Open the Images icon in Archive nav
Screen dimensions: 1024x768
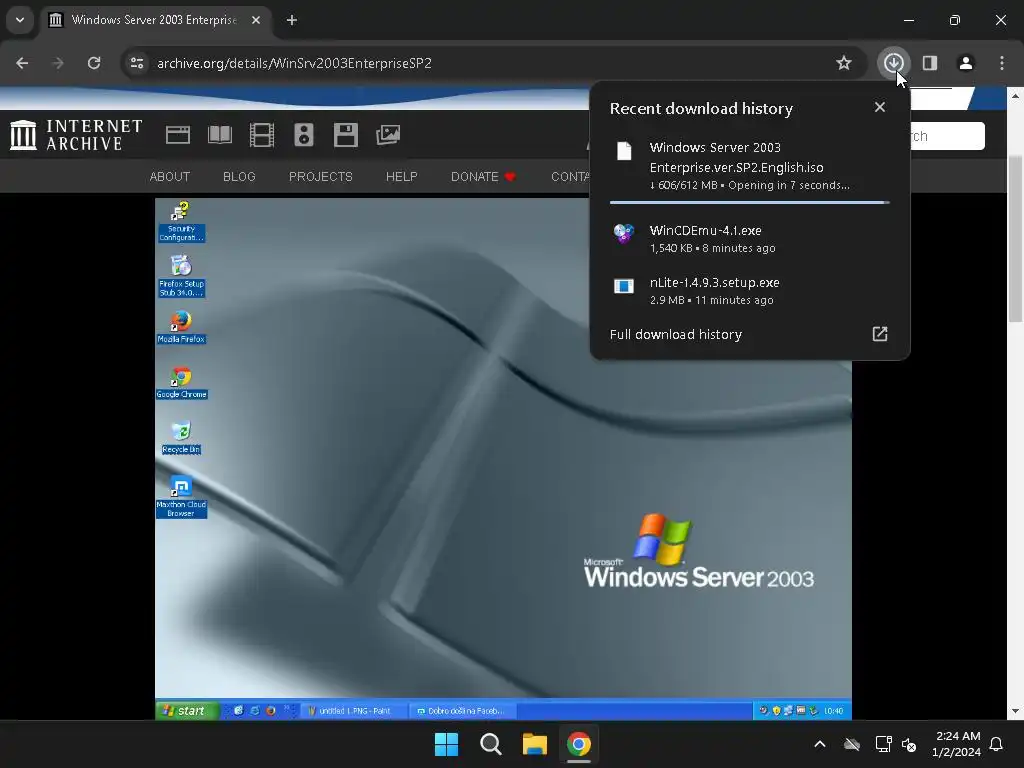[388, 135]
